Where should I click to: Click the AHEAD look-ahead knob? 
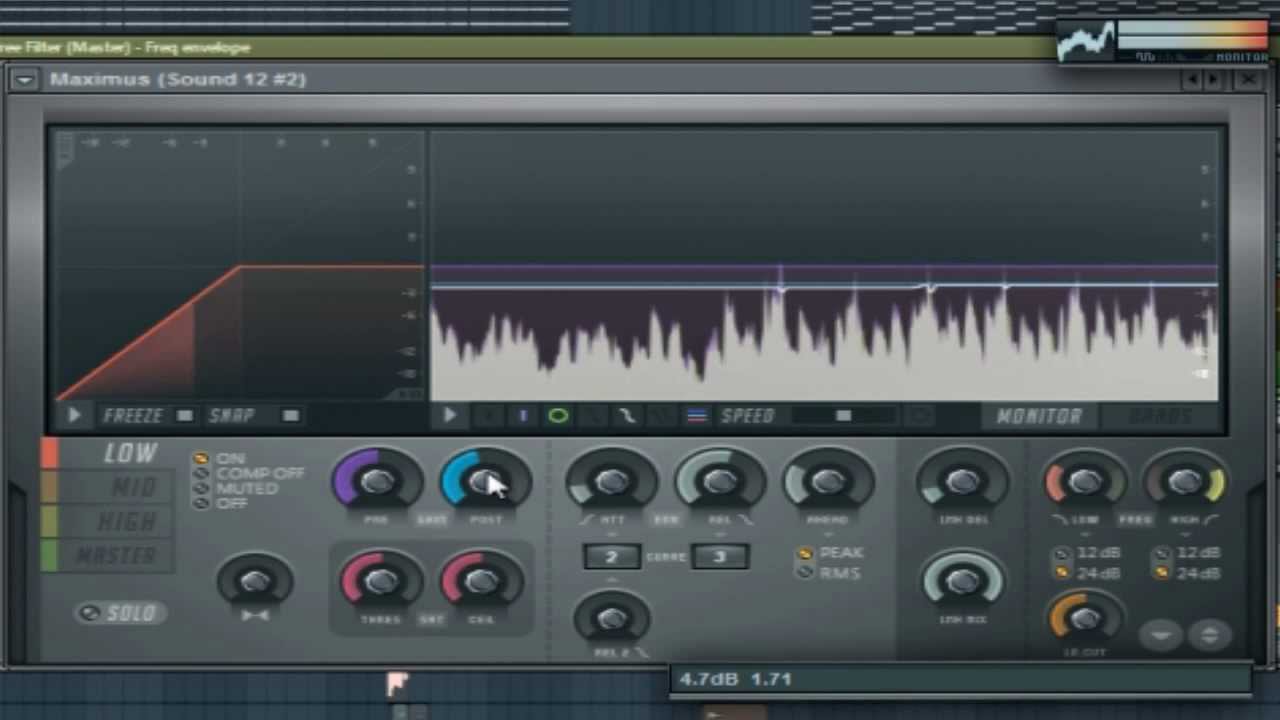pyautogui.click(x=828, y=481)
